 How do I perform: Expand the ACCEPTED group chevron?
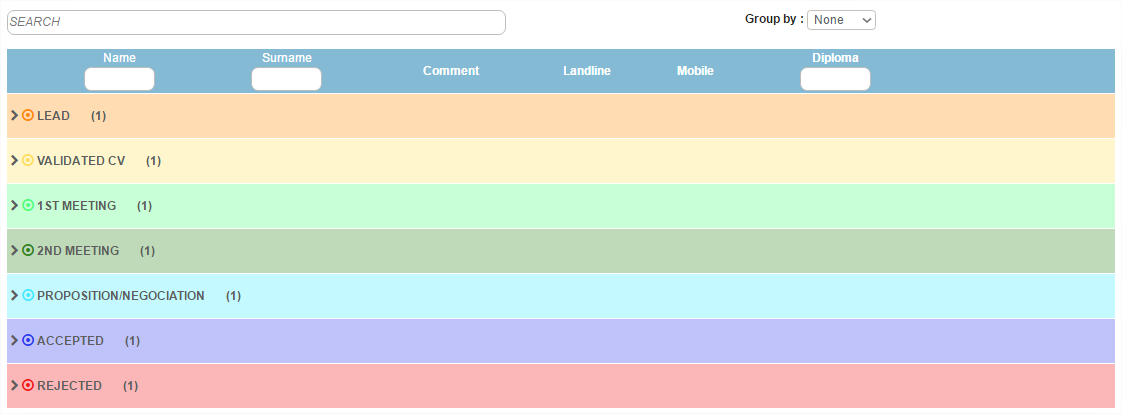pos(14,341)
